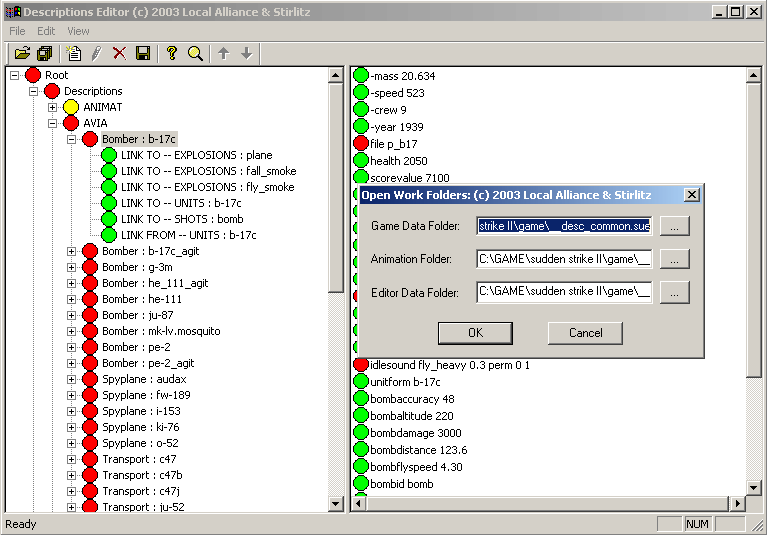Select the -speed 523 entry
767x535 pixels.
click(x=397, y=93)
